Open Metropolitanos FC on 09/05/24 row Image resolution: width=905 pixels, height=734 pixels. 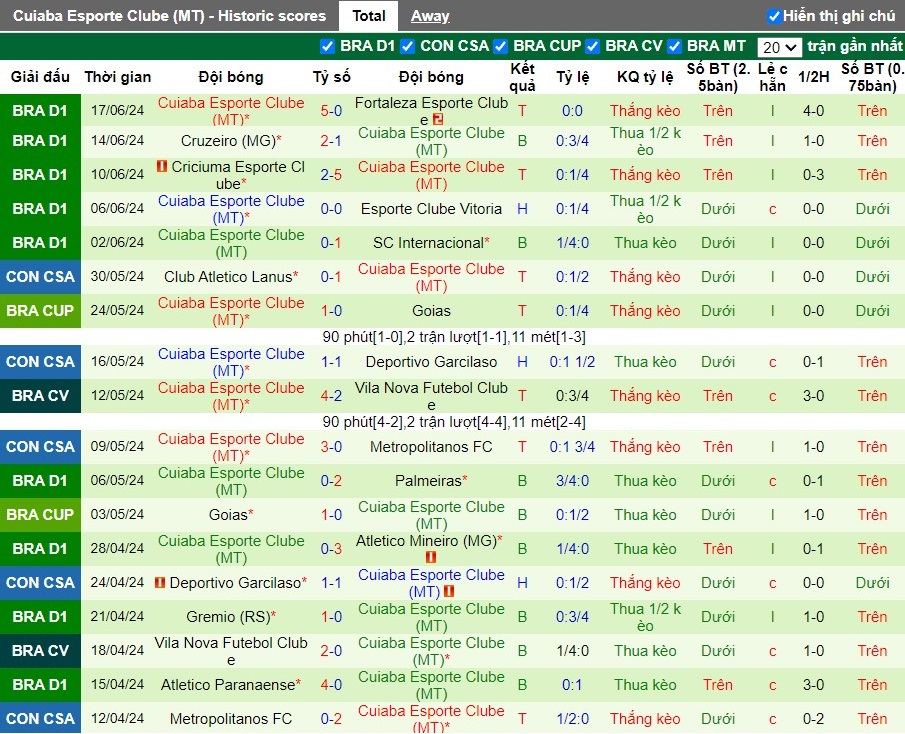point(431,447)
